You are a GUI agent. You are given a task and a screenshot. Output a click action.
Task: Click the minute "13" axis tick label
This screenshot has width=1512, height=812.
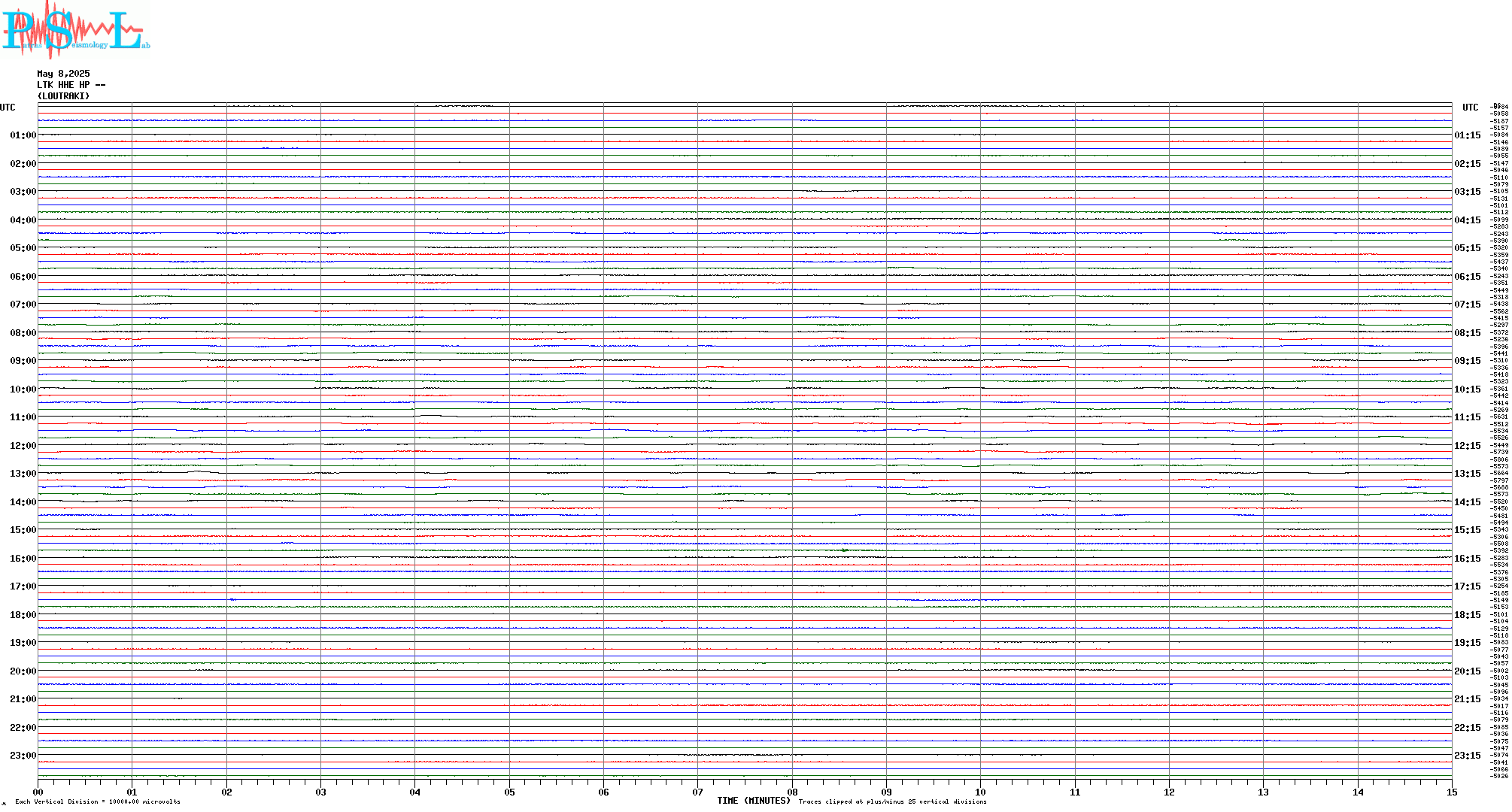(x=1263, y=792)
